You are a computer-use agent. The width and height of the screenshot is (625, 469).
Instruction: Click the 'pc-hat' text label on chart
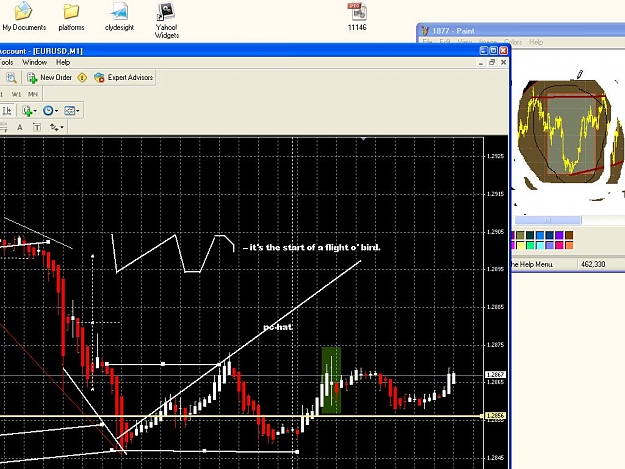pos(278,327)
